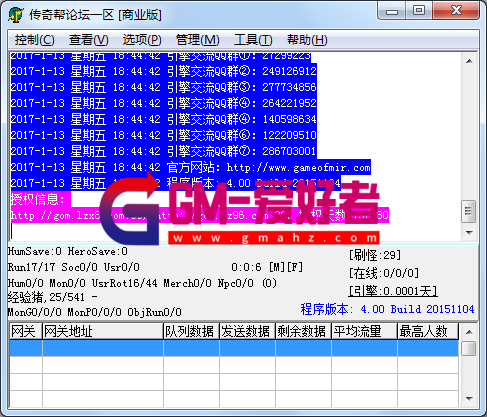The height and width of the screenshot is (417, 487).
Task: Click the log scrollbar thumb
Action: pyautogui.click(x=469, y=211)
